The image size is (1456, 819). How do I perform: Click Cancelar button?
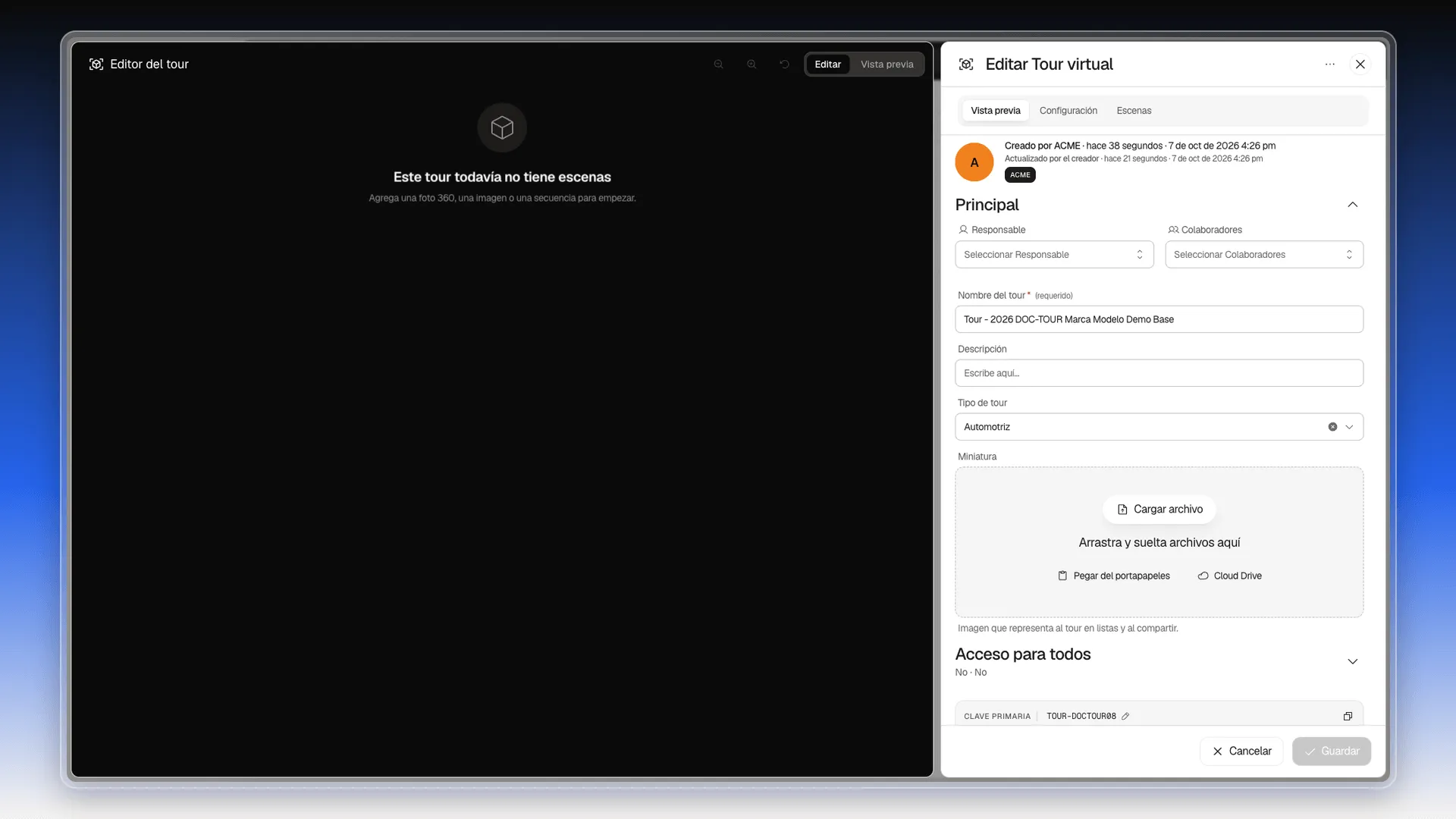[1241, 751]
